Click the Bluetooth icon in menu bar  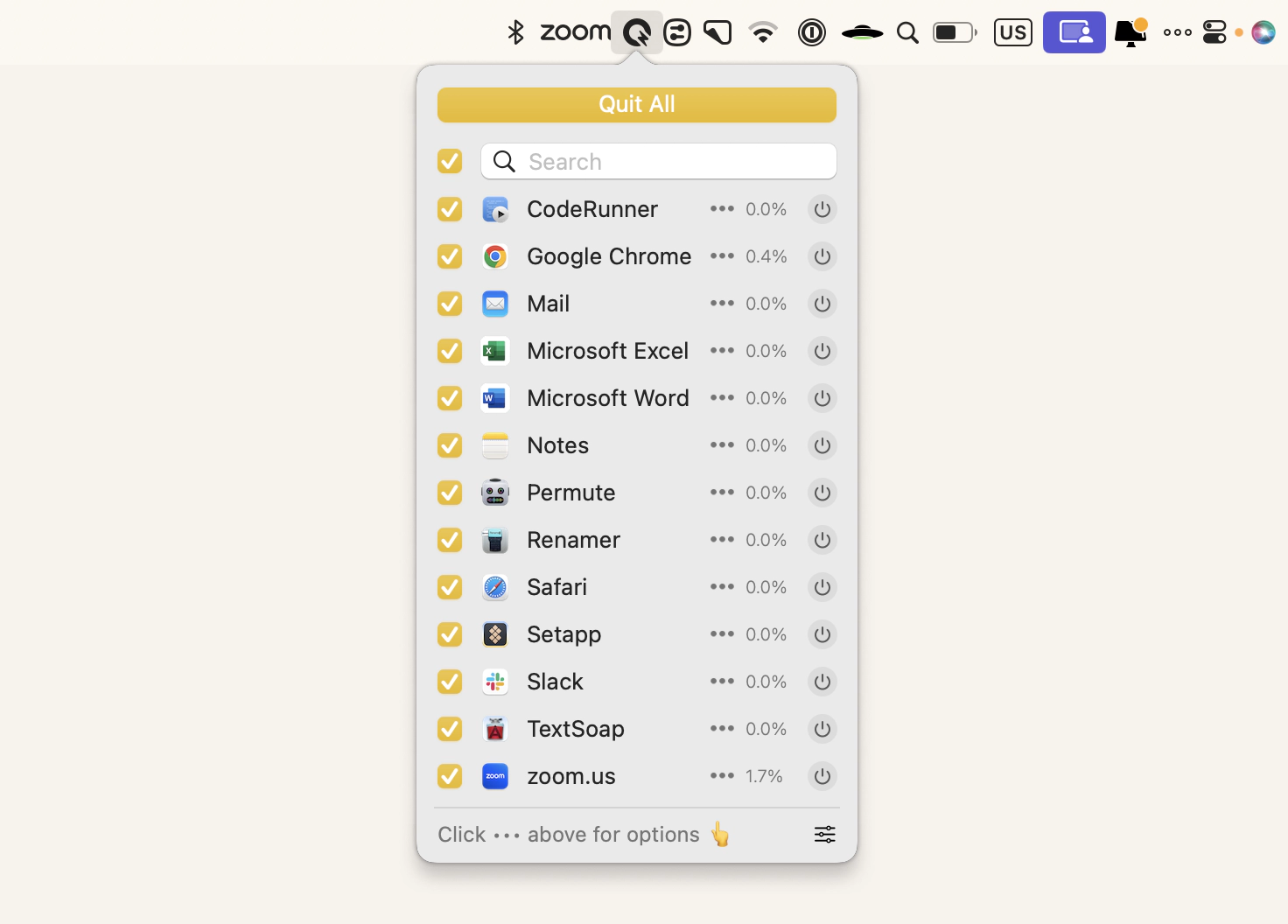coord(515,32)
